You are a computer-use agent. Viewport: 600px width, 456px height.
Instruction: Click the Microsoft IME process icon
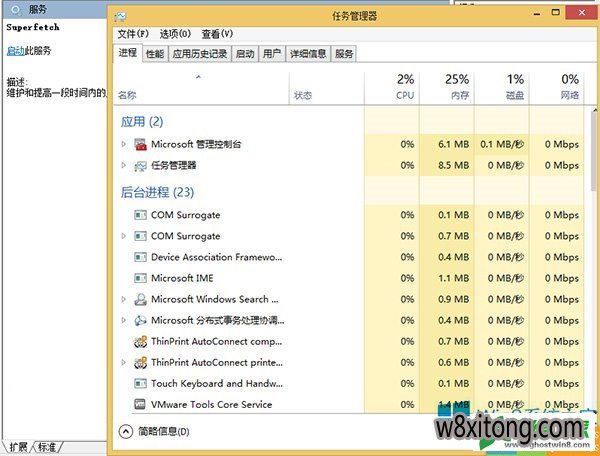[x=140, y=278]
